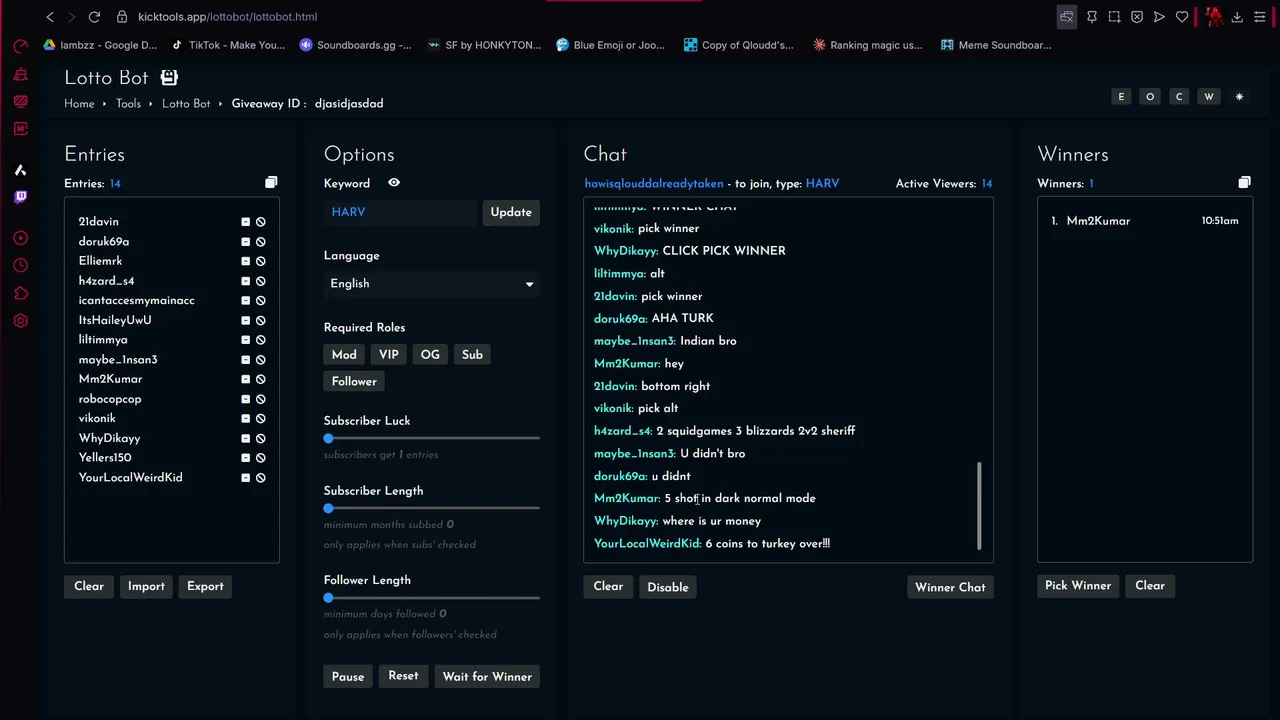Click the Pick Winner button
The height and width of the screenshot is (720, 1280).
pyautogui.click(x=1078, y=586)
